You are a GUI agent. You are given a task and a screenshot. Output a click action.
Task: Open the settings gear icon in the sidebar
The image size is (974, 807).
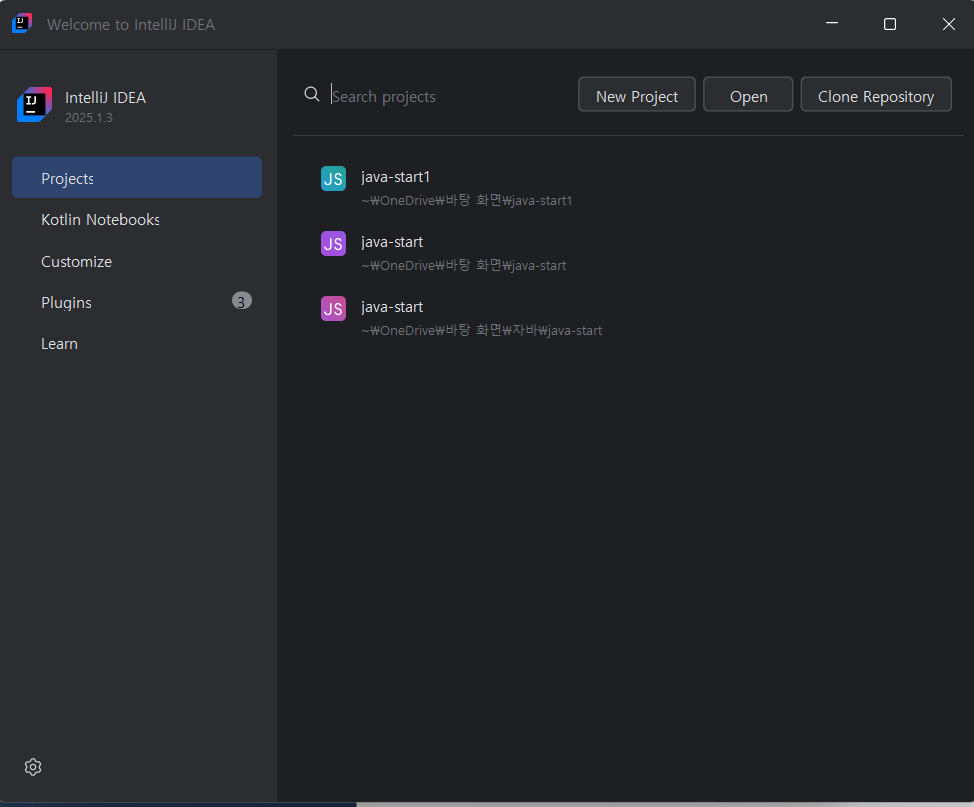[x=33, y=767]
